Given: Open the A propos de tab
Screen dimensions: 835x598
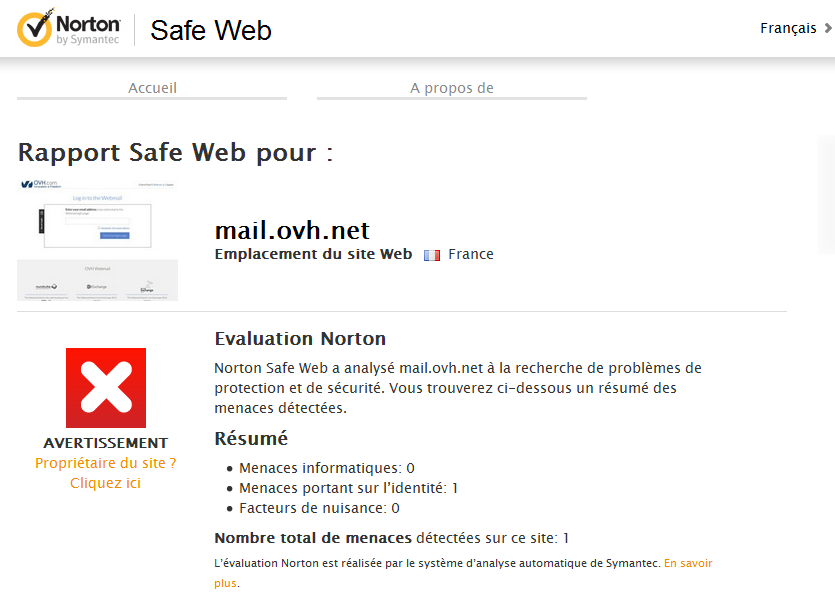Looking at the screenshot, I should (452, 88).
